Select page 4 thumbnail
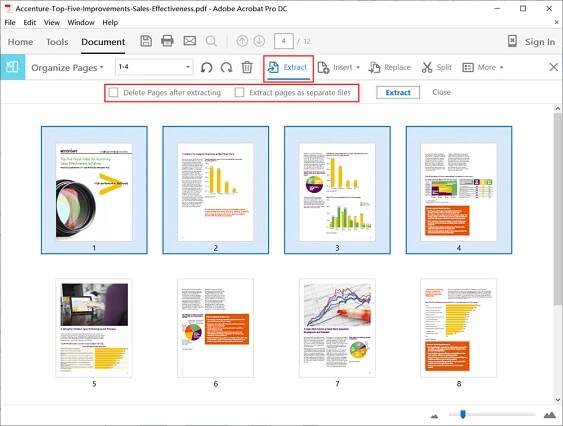 (459, 190)
